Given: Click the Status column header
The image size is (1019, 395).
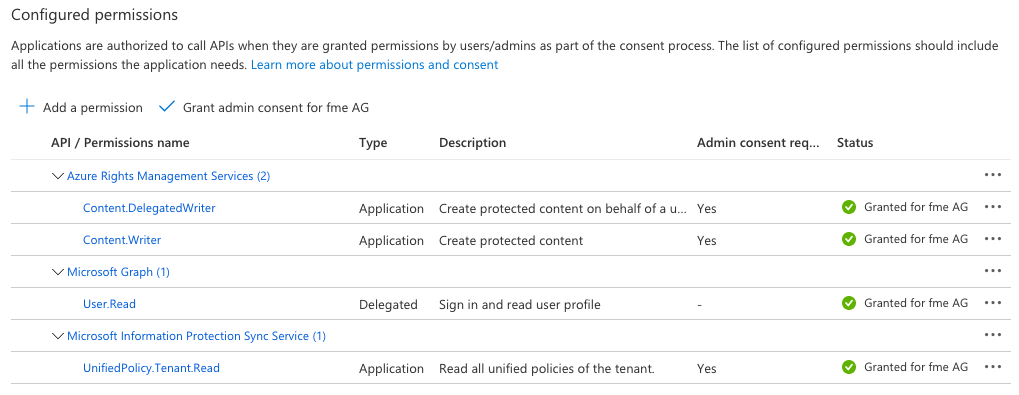Looking at the screenshot, I should 855,143.
